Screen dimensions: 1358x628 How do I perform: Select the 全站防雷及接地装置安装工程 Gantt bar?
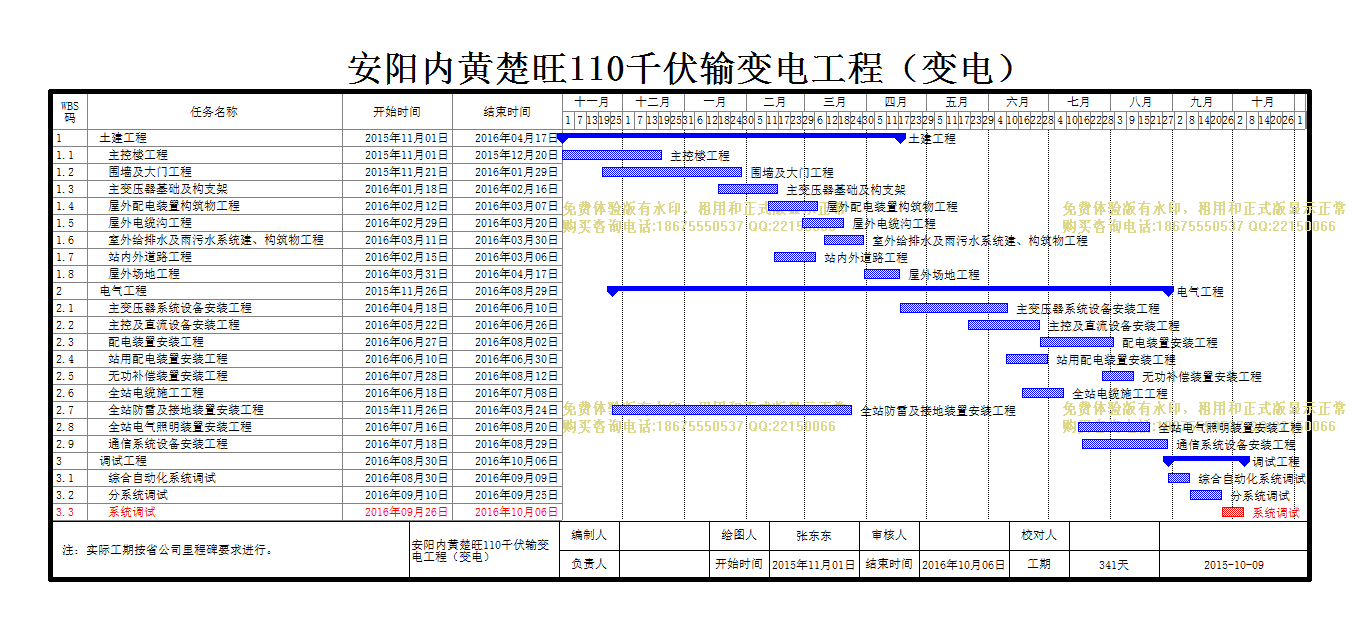click(732, 410)
